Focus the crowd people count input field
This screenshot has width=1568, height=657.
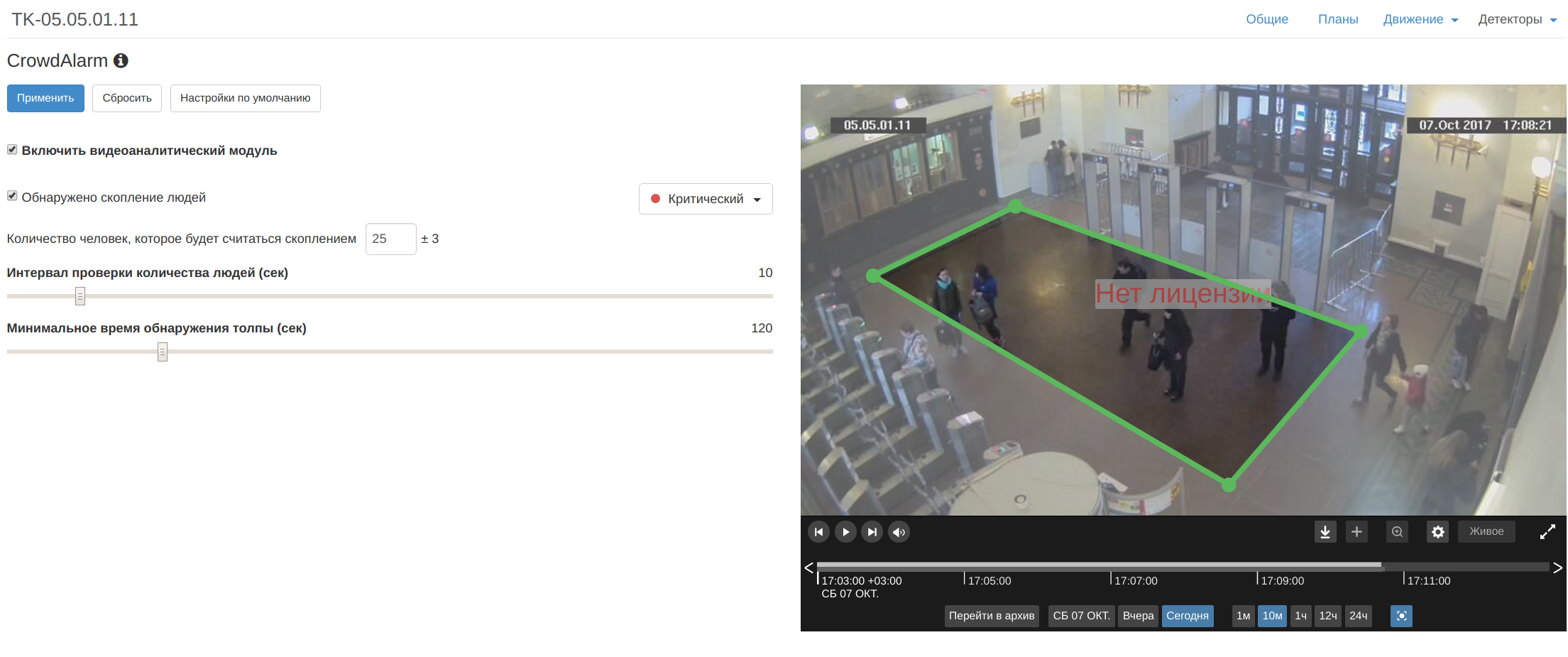tap(390, 239)
